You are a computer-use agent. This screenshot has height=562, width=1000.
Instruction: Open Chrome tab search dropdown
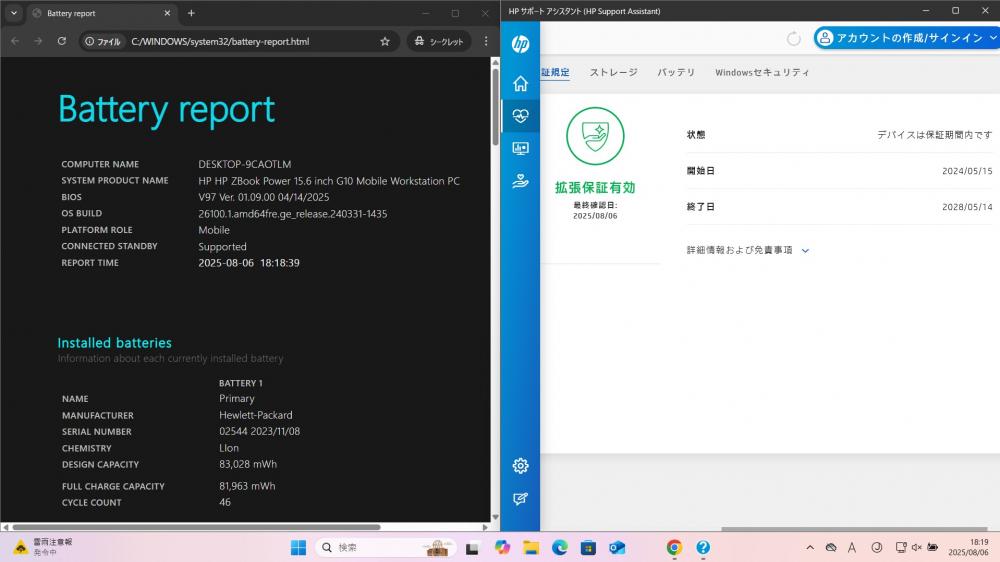pos(13,13)
